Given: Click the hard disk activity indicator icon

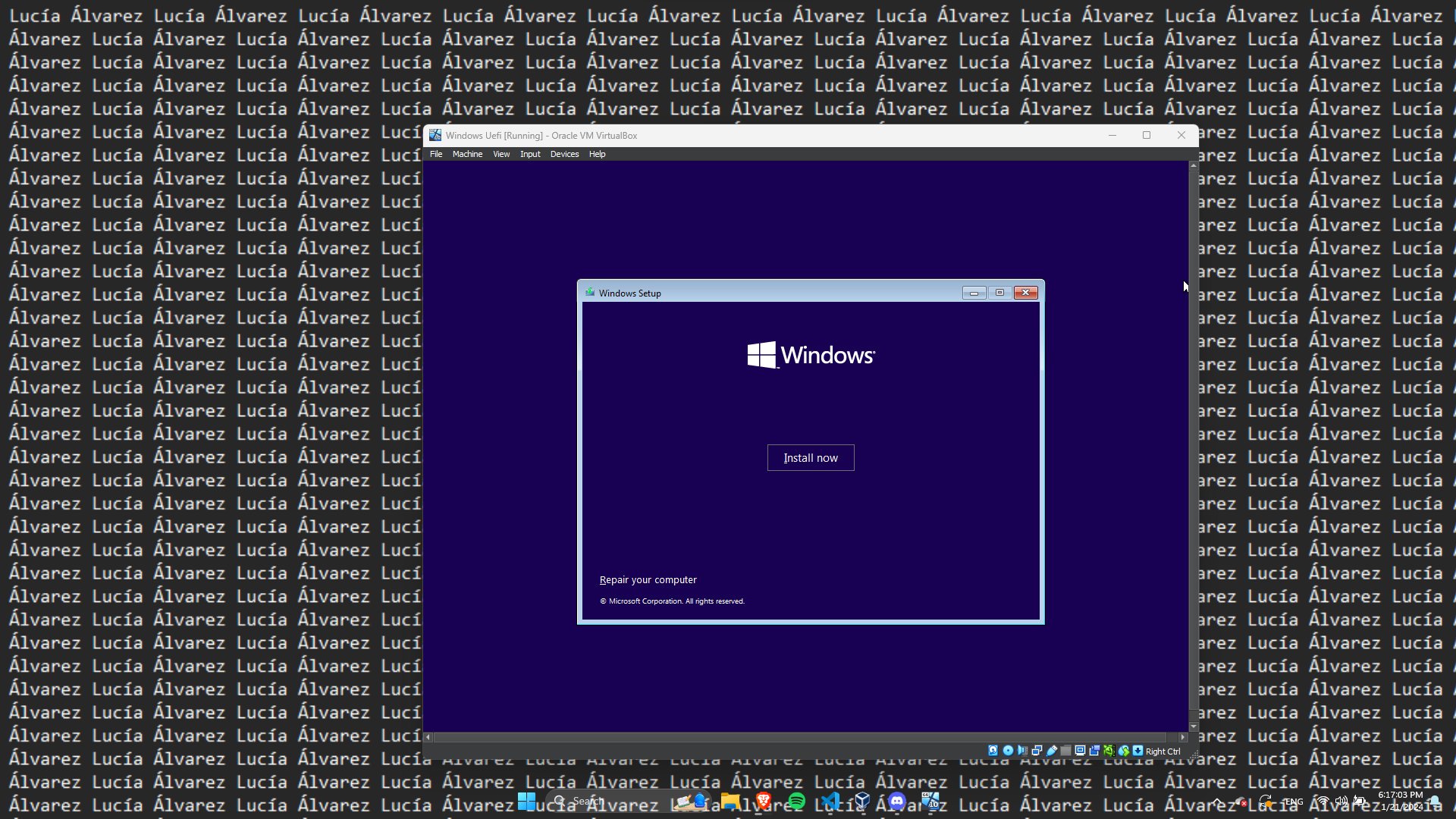Looking at the screenshot, I should pyautogui.click(x=993, y=751).
